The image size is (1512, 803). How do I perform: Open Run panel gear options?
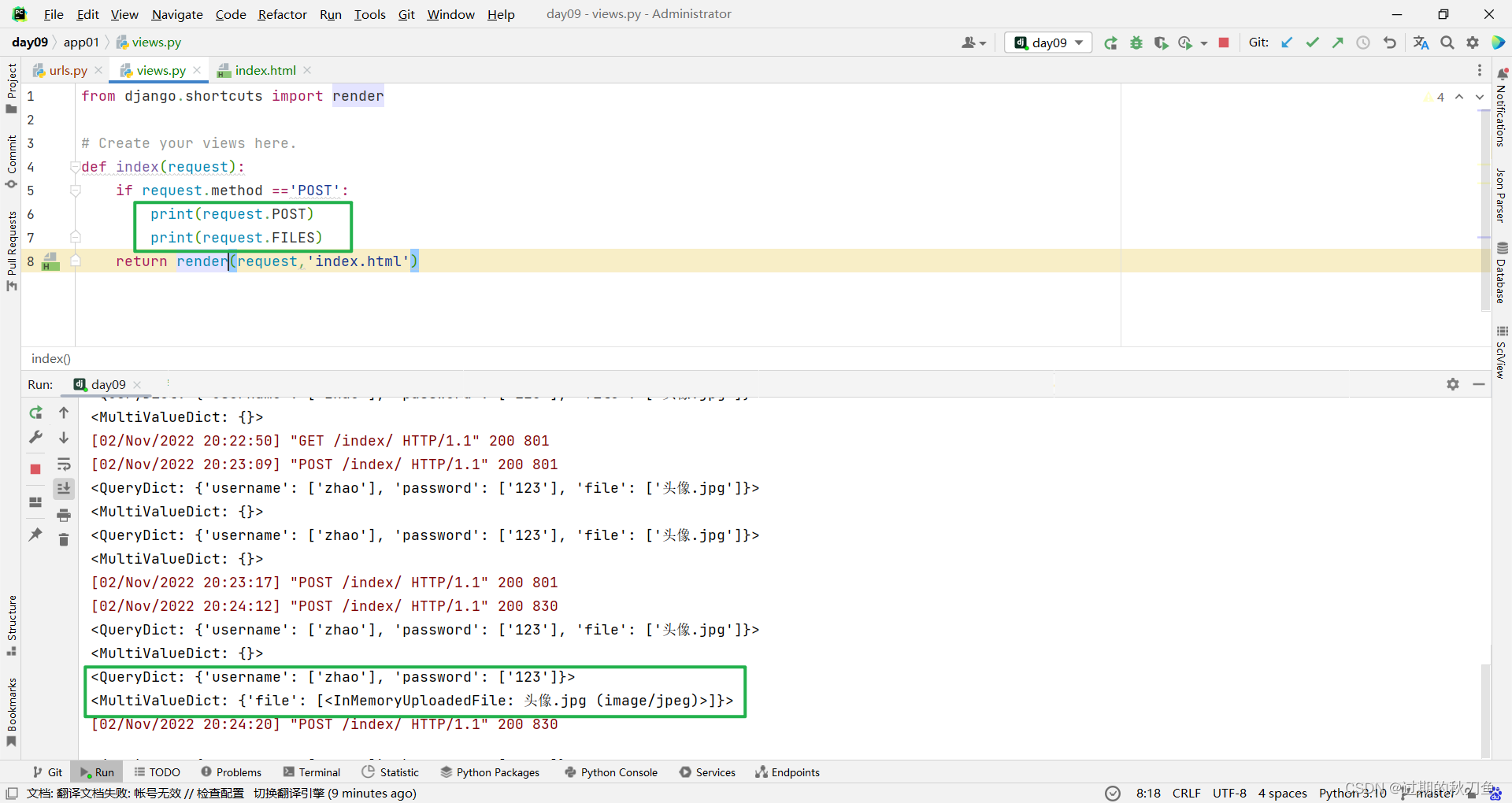[1453, 384]
